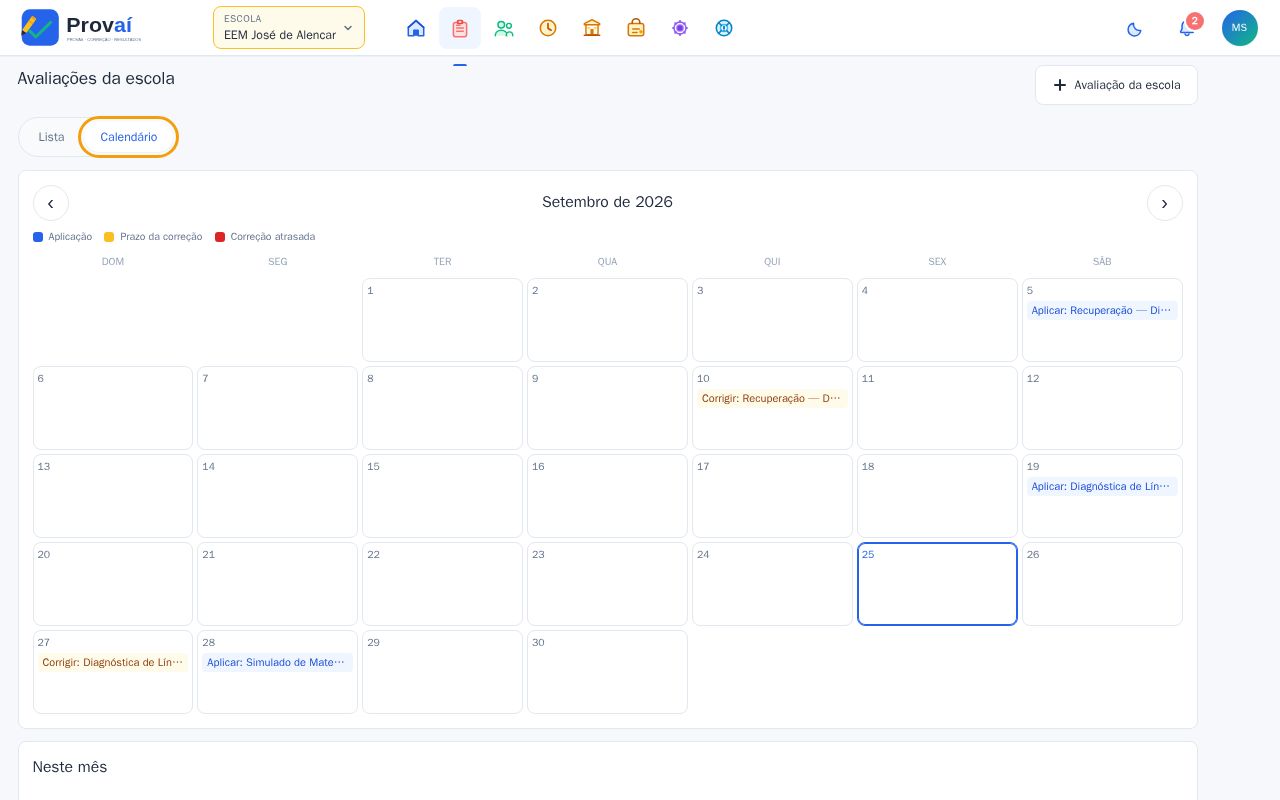This screenshot has width=1280, height=800.
Task: Select calendar day 7
Action: [x=277, y=408]
